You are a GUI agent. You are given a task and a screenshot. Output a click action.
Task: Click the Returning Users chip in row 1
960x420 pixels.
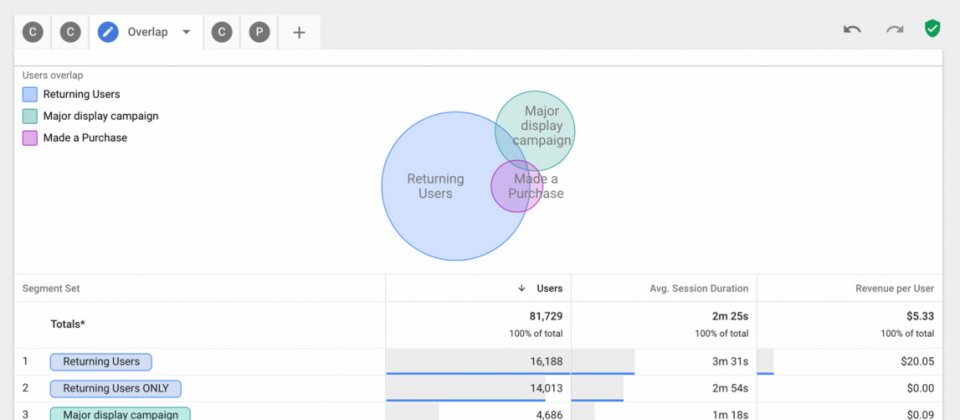[101, 361]
